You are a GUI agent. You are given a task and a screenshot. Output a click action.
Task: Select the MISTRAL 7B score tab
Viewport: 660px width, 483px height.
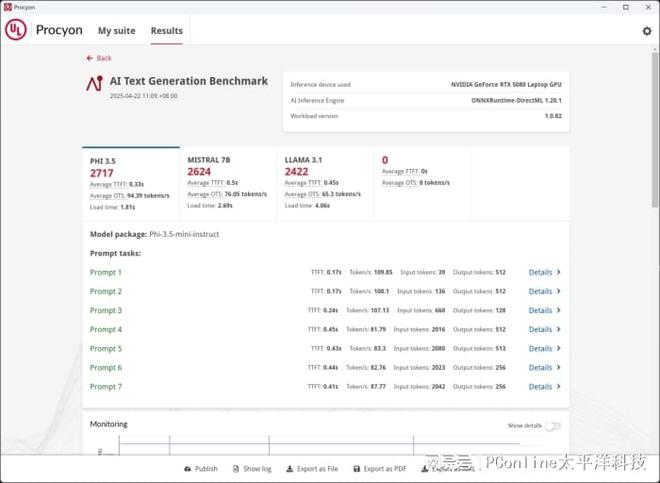pos(229,183)
